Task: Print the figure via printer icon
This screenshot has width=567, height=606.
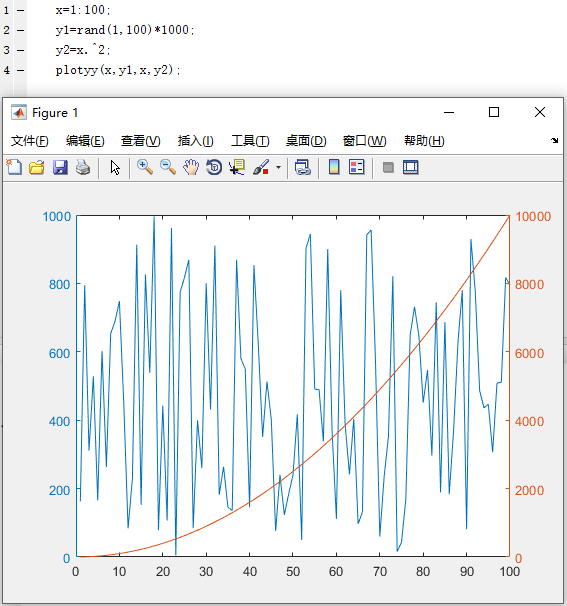Action: (x=83, y=167)
